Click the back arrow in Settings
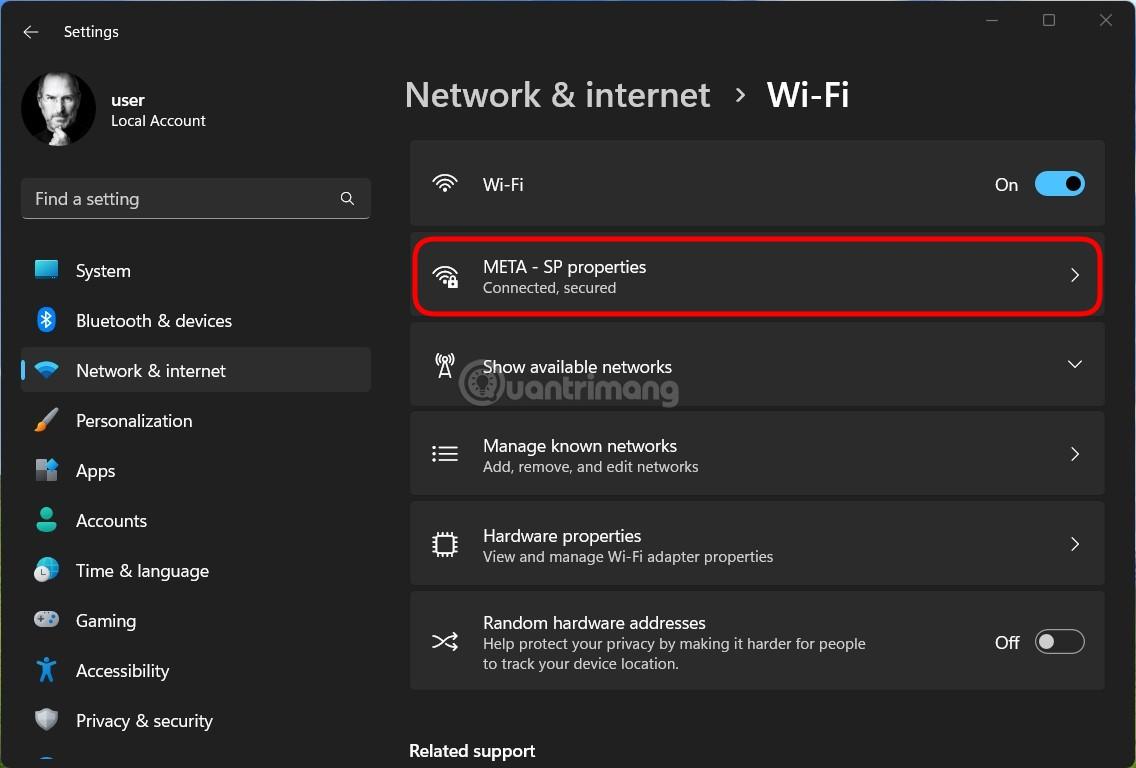The height and width of the screenshot is (768, 1136). click(30, 32)
